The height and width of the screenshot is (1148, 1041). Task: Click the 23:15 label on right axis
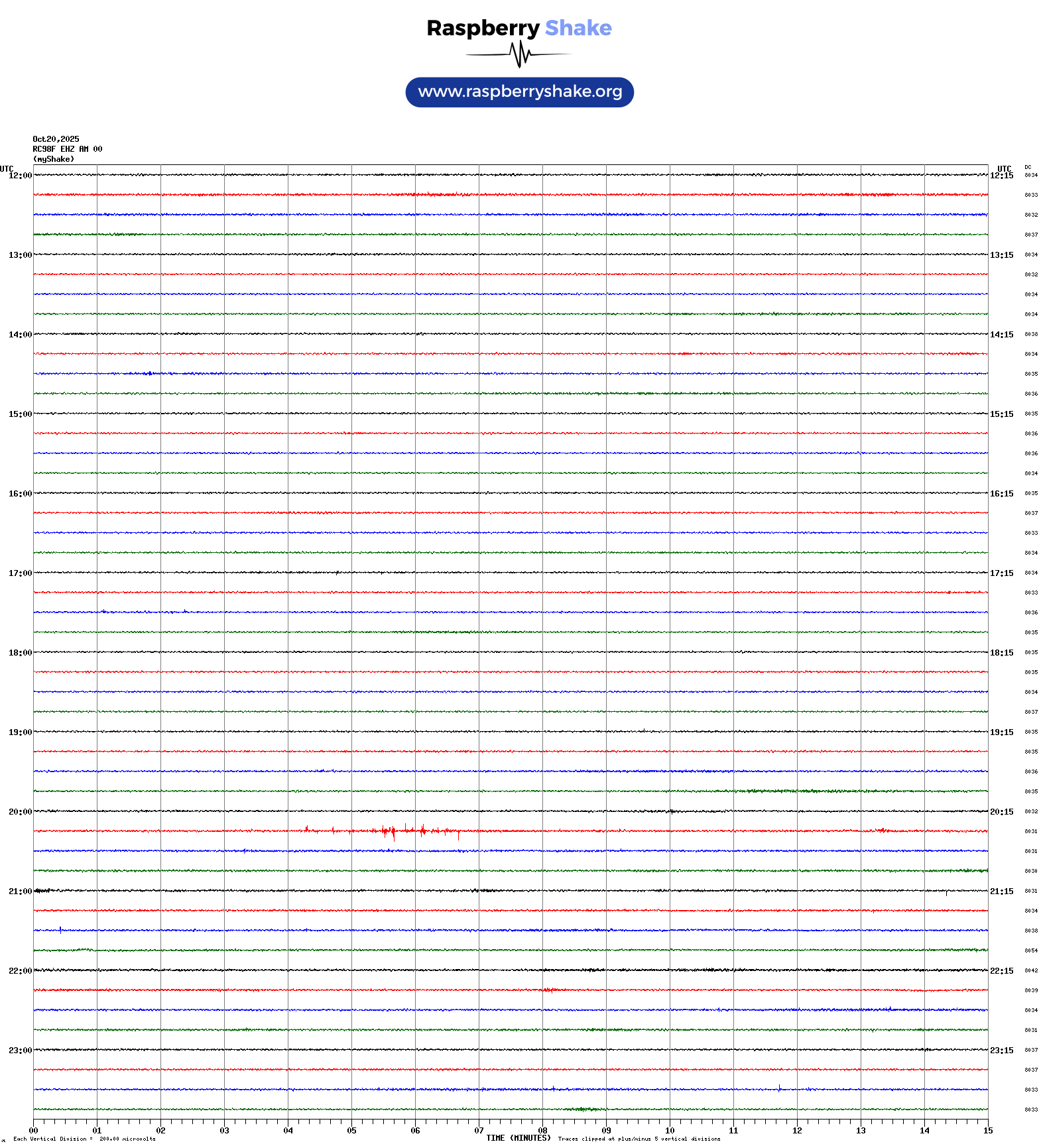(1001, 1051)
